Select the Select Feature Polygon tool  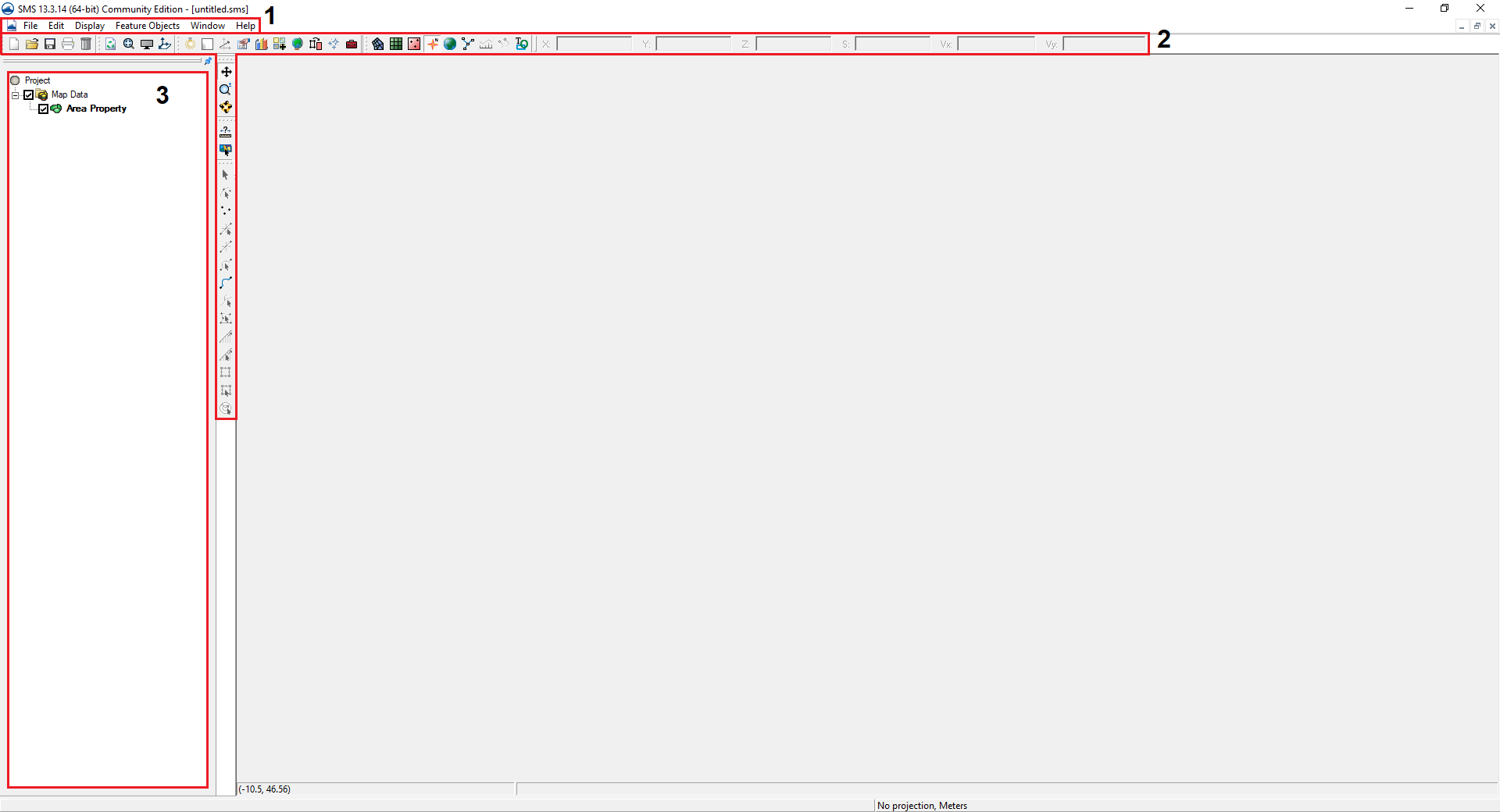click(226, 319)
